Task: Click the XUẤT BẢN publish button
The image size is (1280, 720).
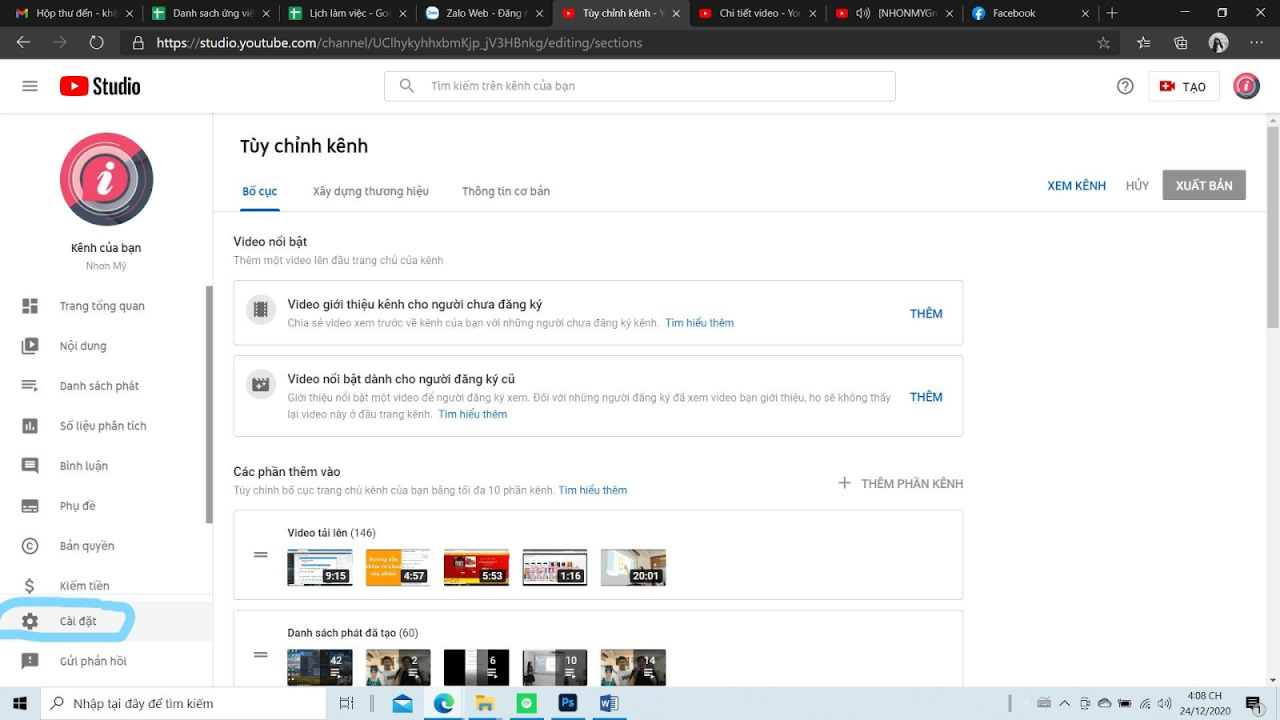Action: [1204, 185]
